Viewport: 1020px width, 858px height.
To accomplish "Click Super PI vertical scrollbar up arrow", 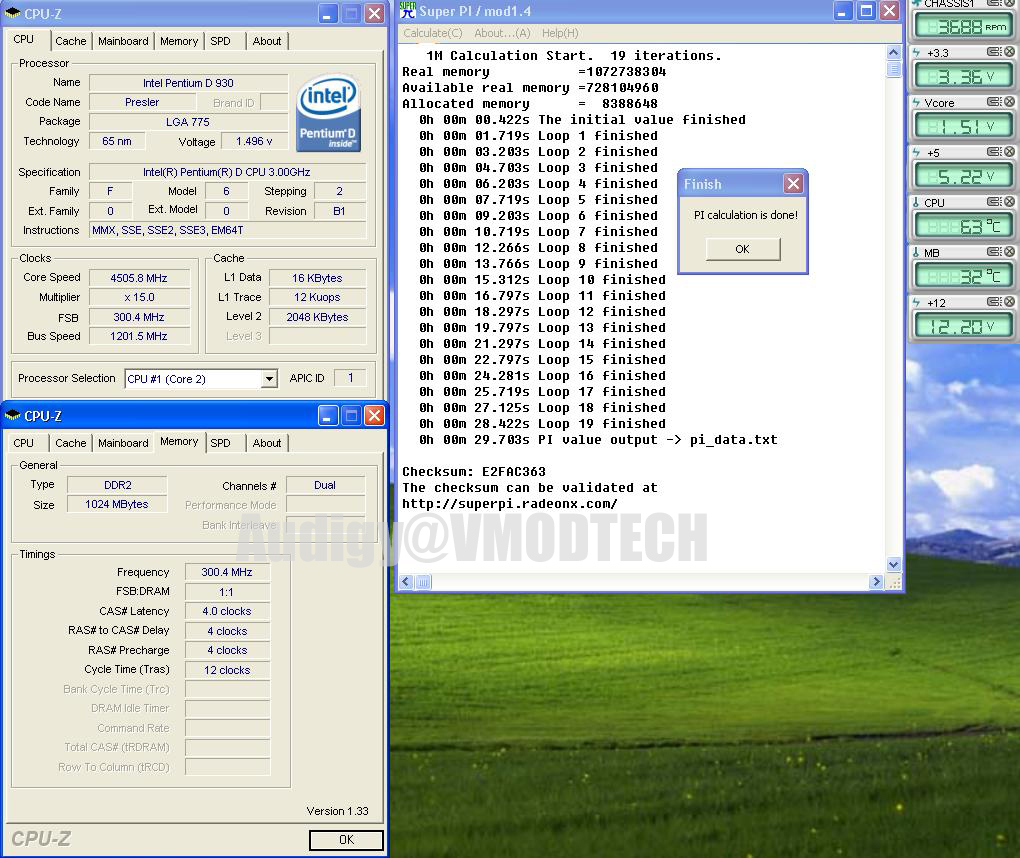I will [x=894, y=53].
